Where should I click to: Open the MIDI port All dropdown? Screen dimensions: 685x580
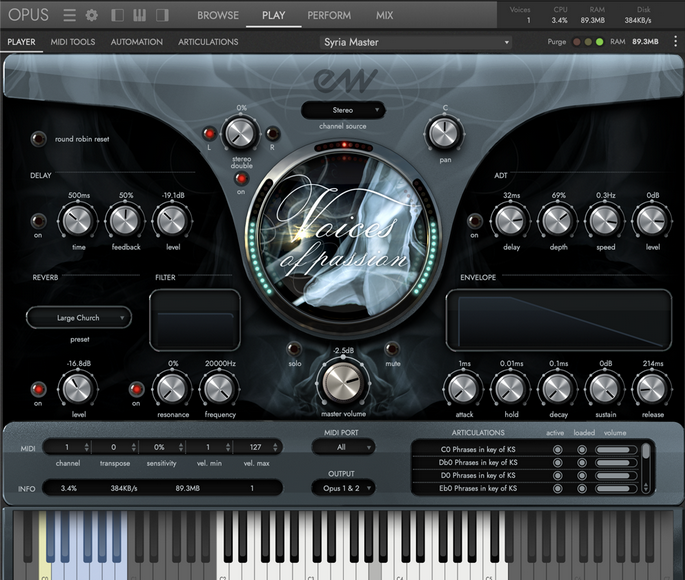pyautogui.click(x=343, y=447)
